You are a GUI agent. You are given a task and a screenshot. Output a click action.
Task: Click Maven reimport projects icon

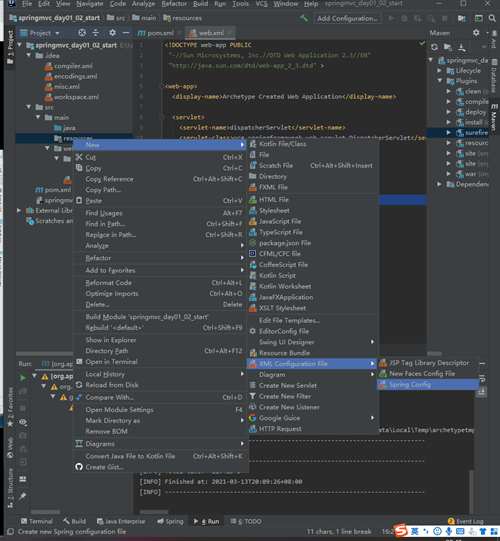[434, 47]
